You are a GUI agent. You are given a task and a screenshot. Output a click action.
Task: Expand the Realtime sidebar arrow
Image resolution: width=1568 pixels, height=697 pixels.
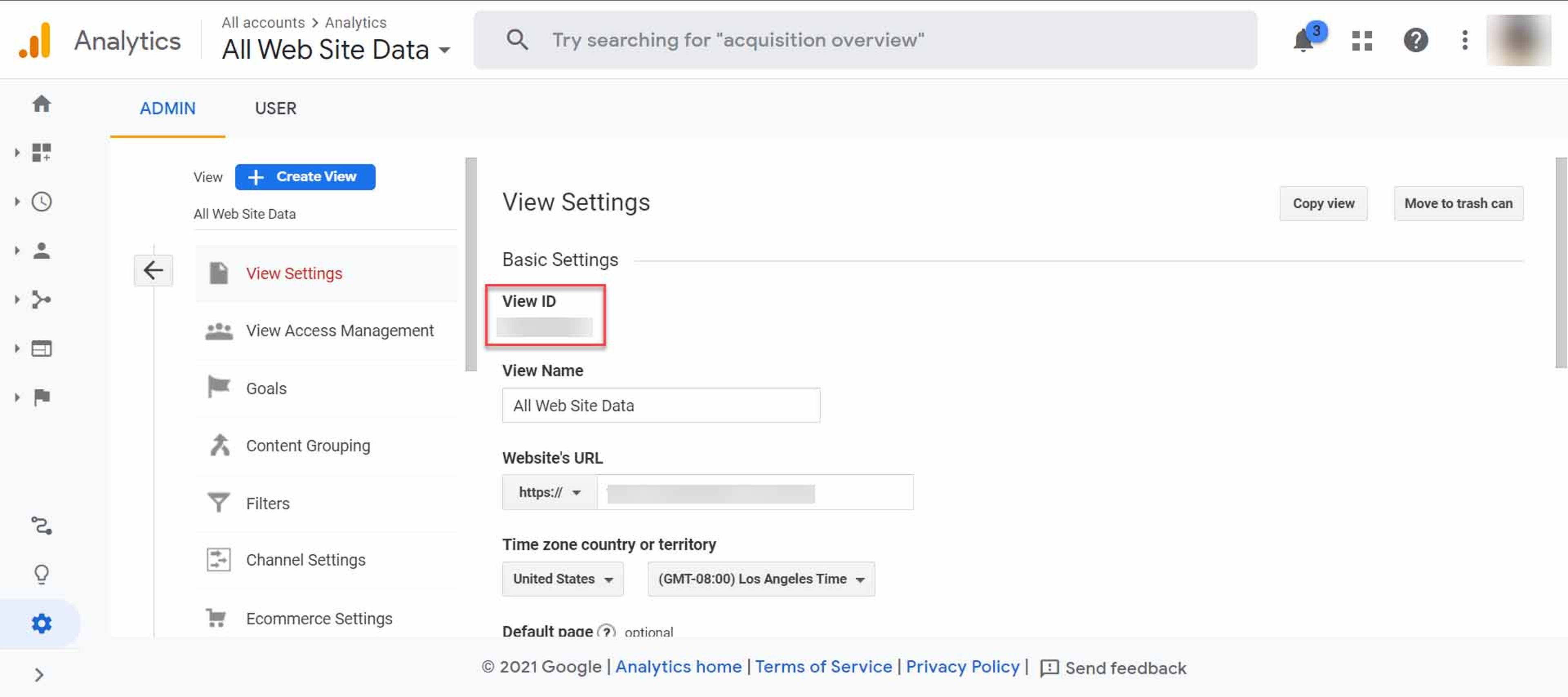17,202
